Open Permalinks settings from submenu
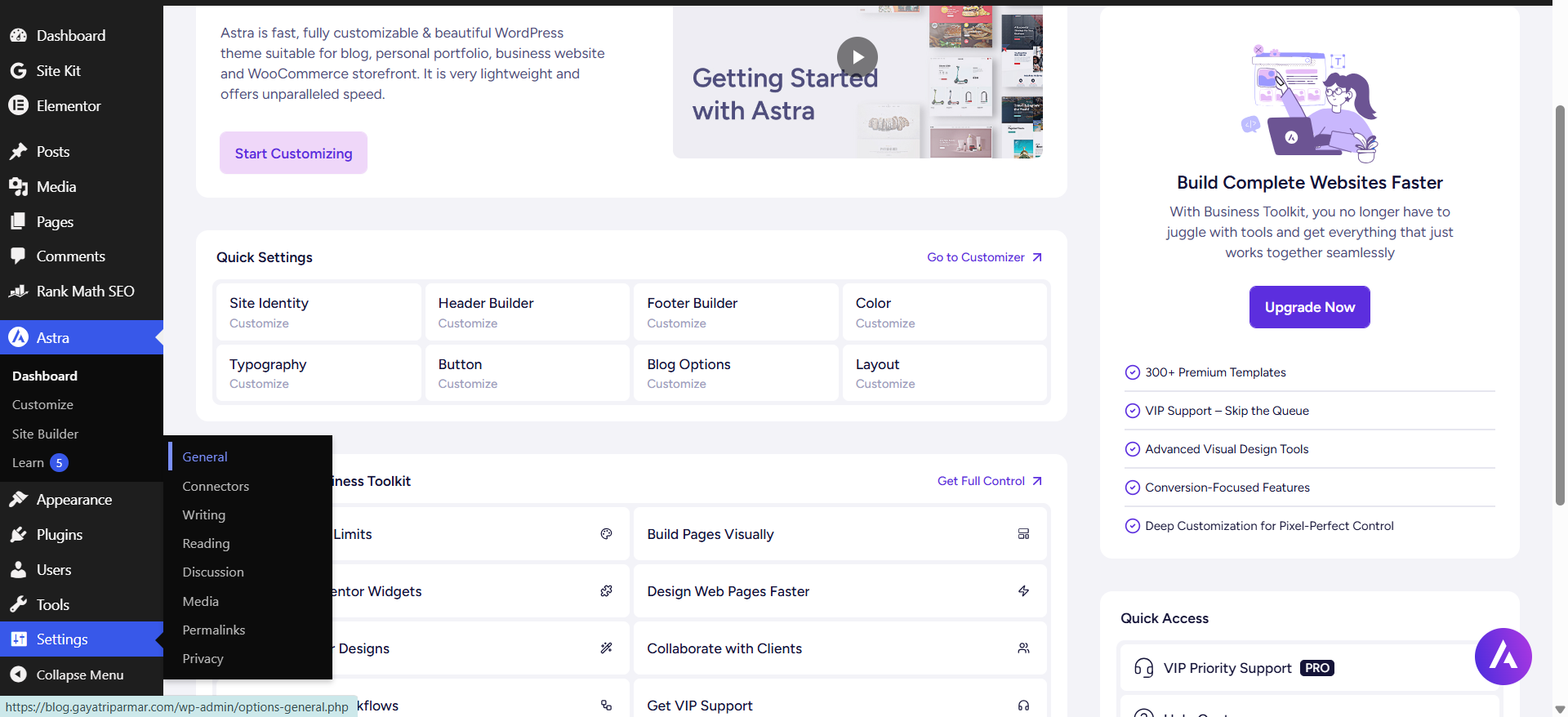Image resolution: width=1568 pixels, height=717 pixels. pos(214,630)
